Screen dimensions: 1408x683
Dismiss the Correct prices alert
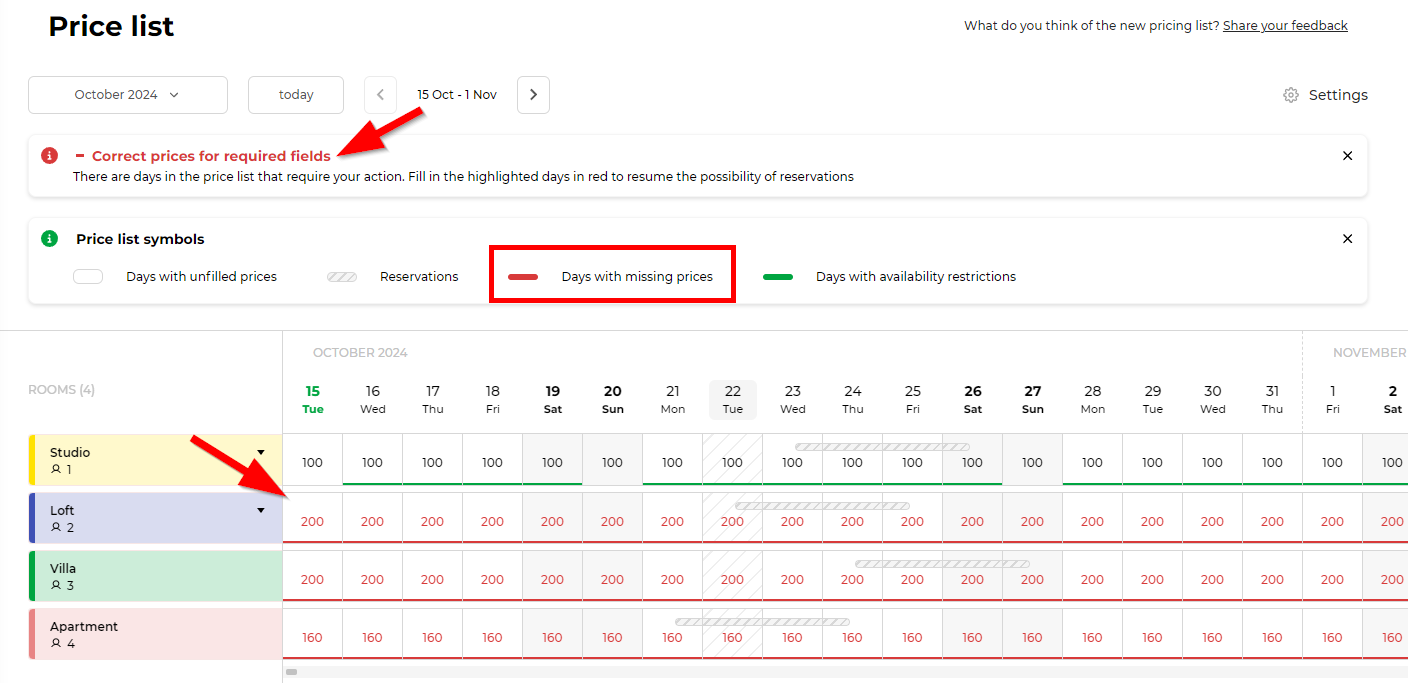click(1347, 156)
